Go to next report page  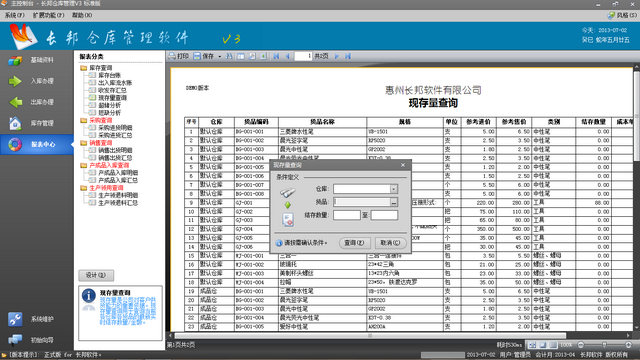click(x=337, y=56)
